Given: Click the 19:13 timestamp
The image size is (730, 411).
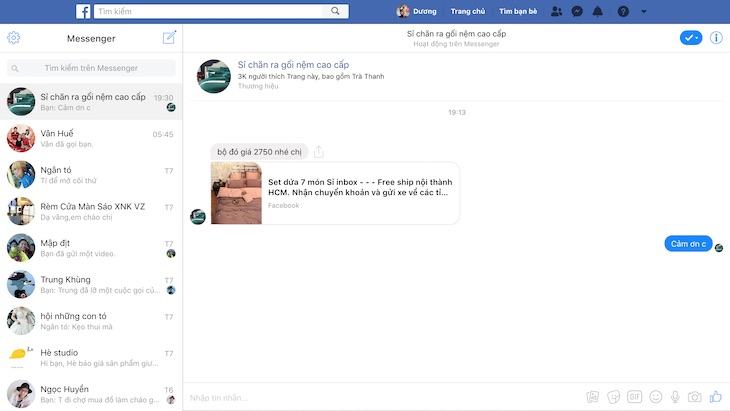Looking at the screenshot, I should click(457, 112).
